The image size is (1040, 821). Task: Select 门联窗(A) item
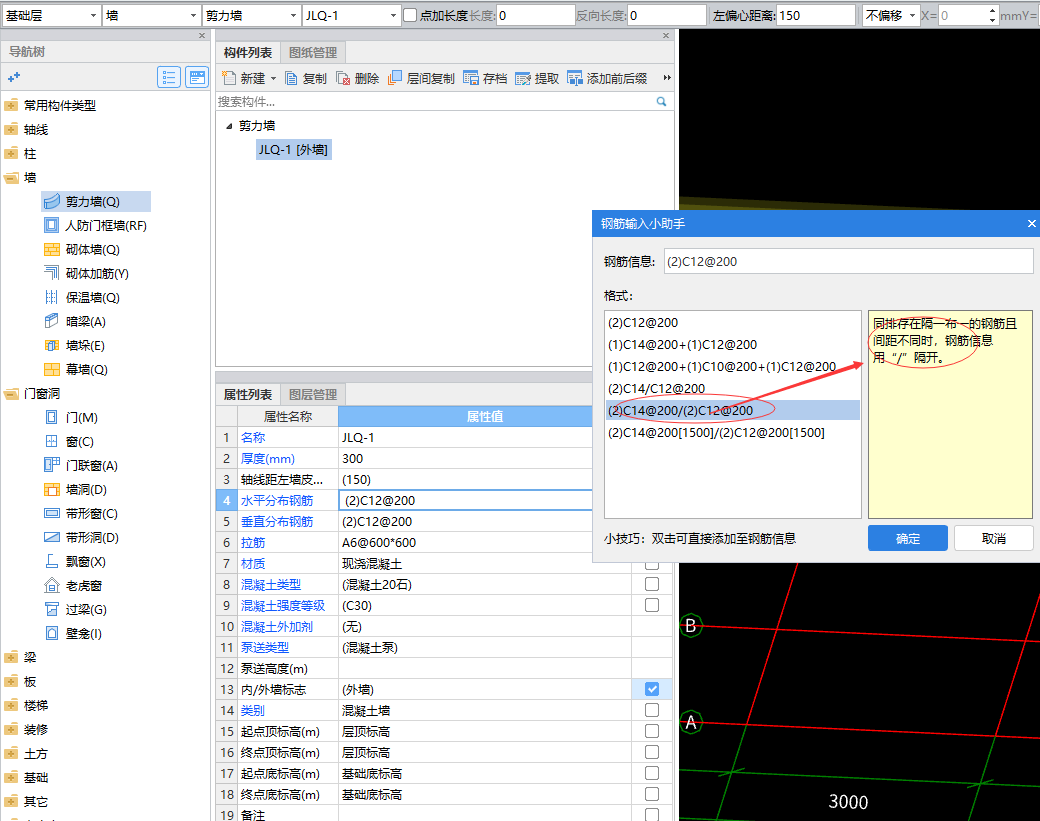81,466
